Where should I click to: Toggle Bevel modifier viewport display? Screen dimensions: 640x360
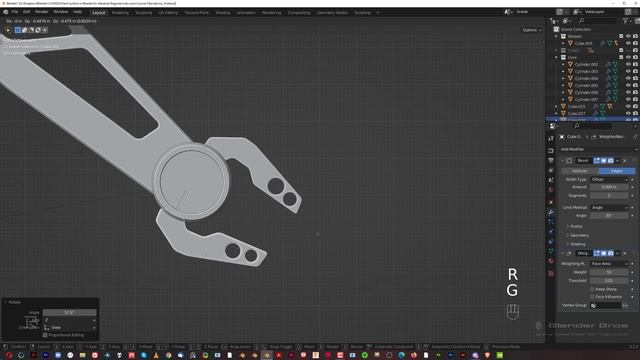coord(604,161)
